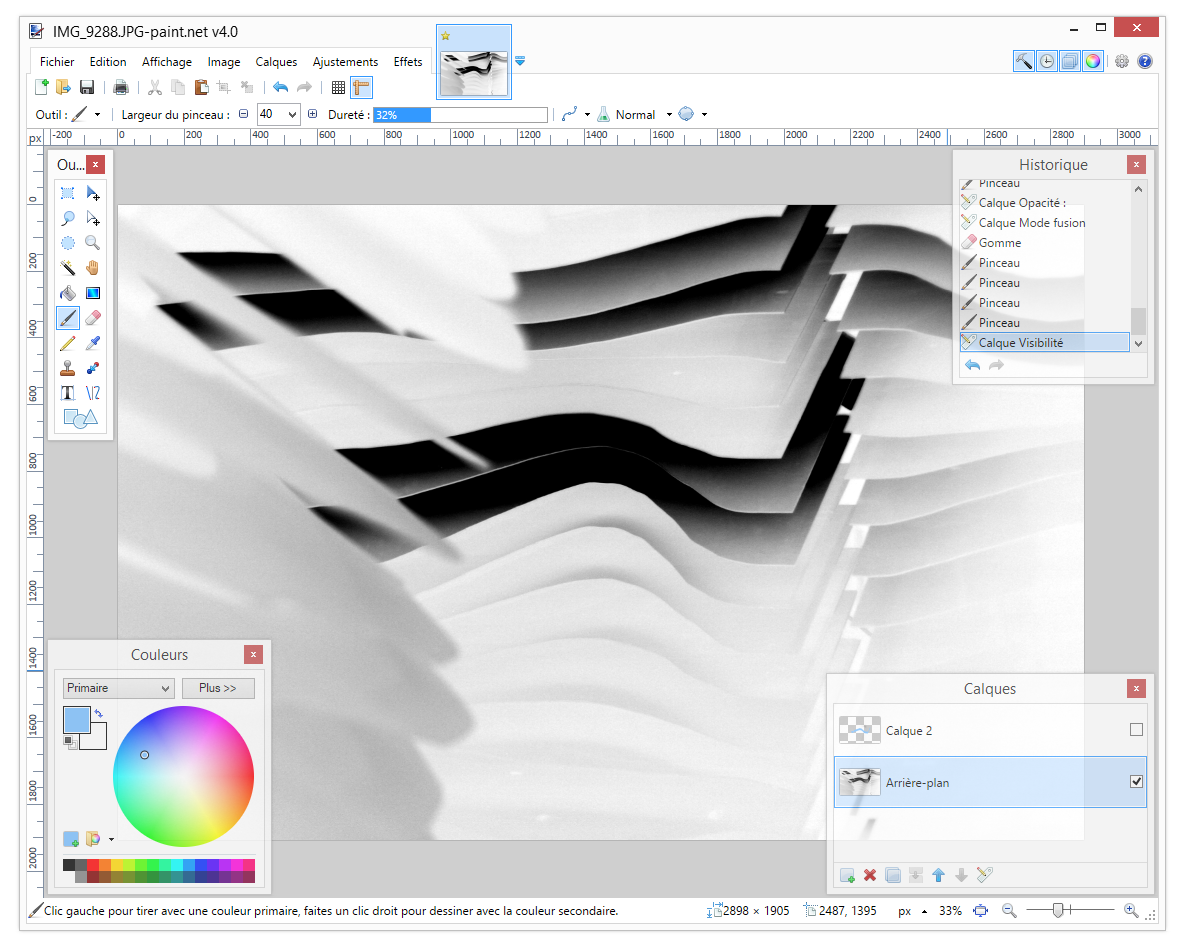Pick the Color Picker eyedropper tool

92,343
